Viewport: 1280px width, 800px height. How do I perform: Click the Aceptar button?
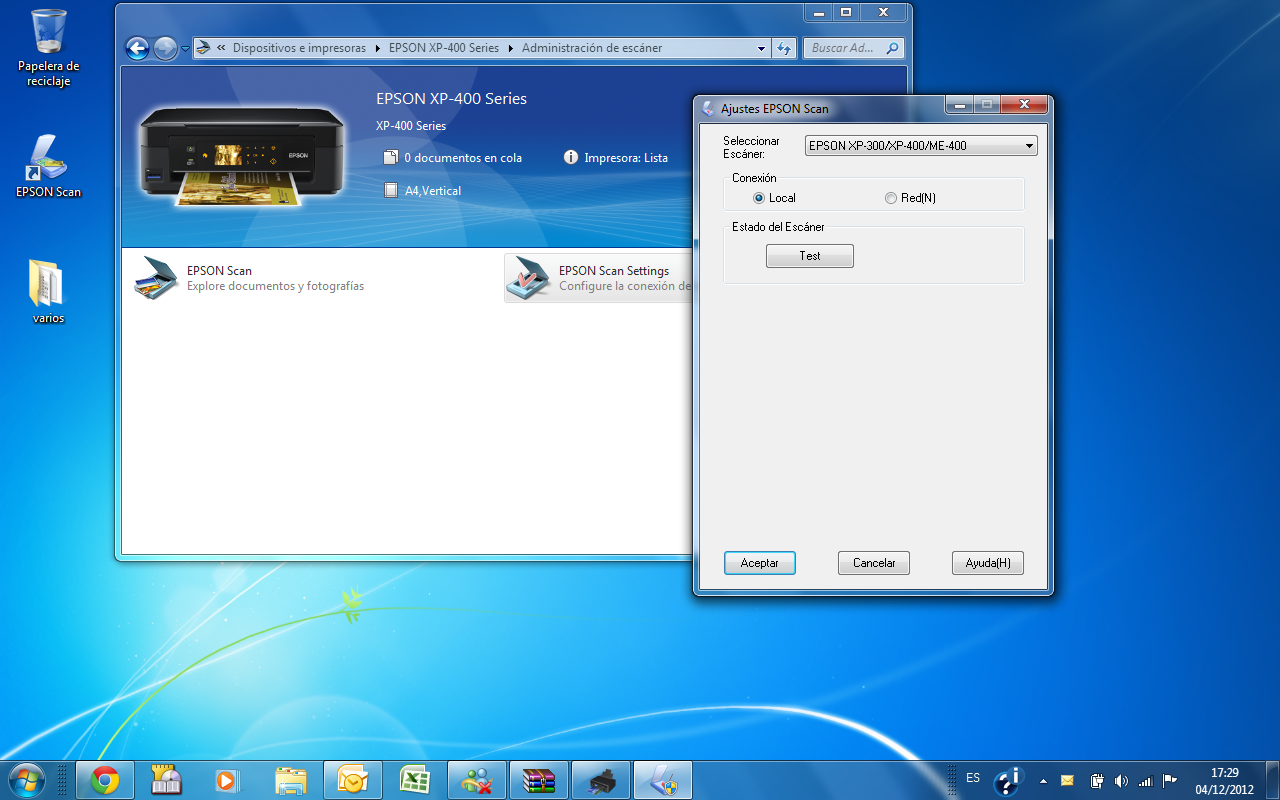[x=759, y=563]
